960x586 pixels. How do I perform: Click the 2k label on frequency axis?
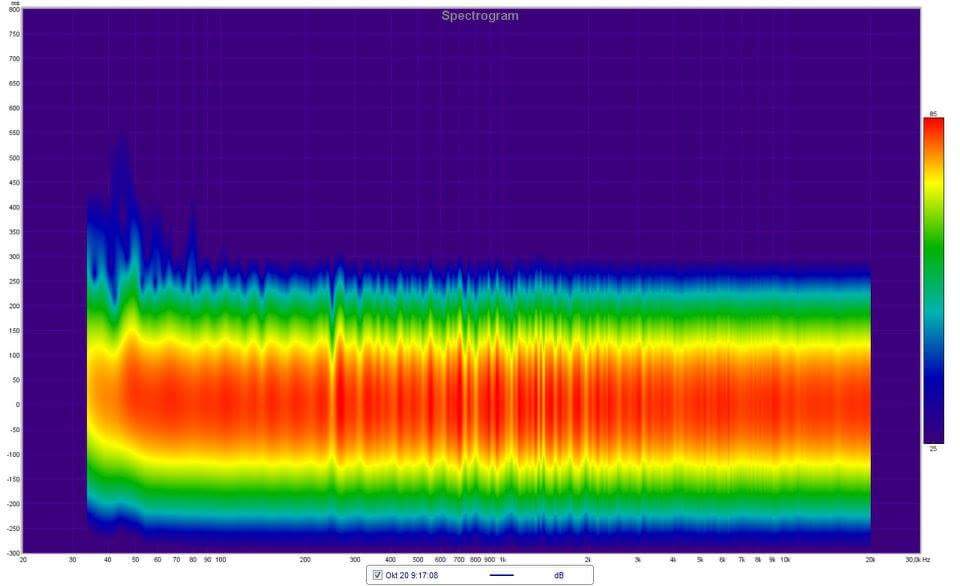pos(587,560)
